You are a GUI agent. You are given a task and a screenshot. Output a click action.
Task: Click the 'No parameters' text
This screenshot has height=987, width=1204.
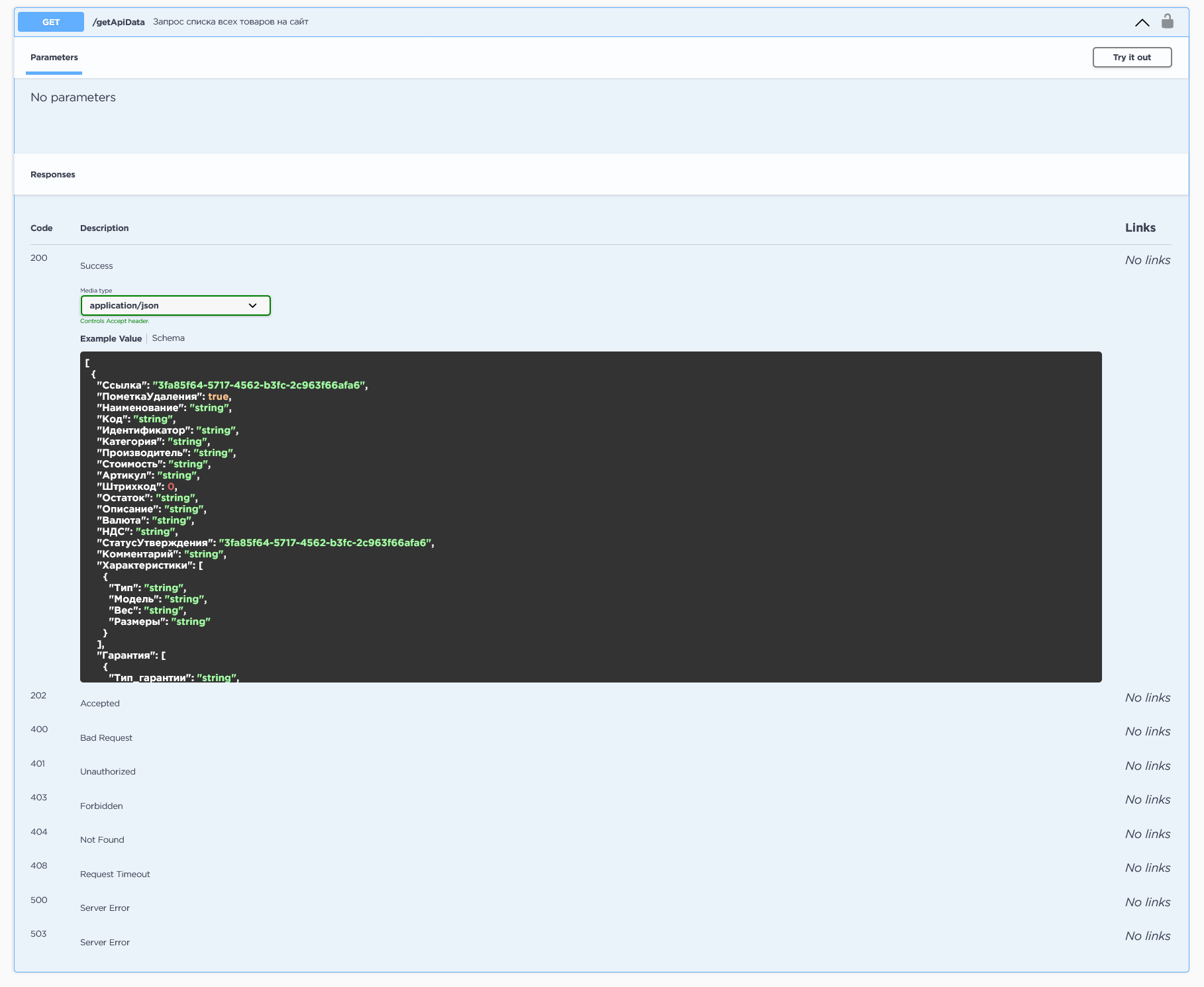point(73,97)
